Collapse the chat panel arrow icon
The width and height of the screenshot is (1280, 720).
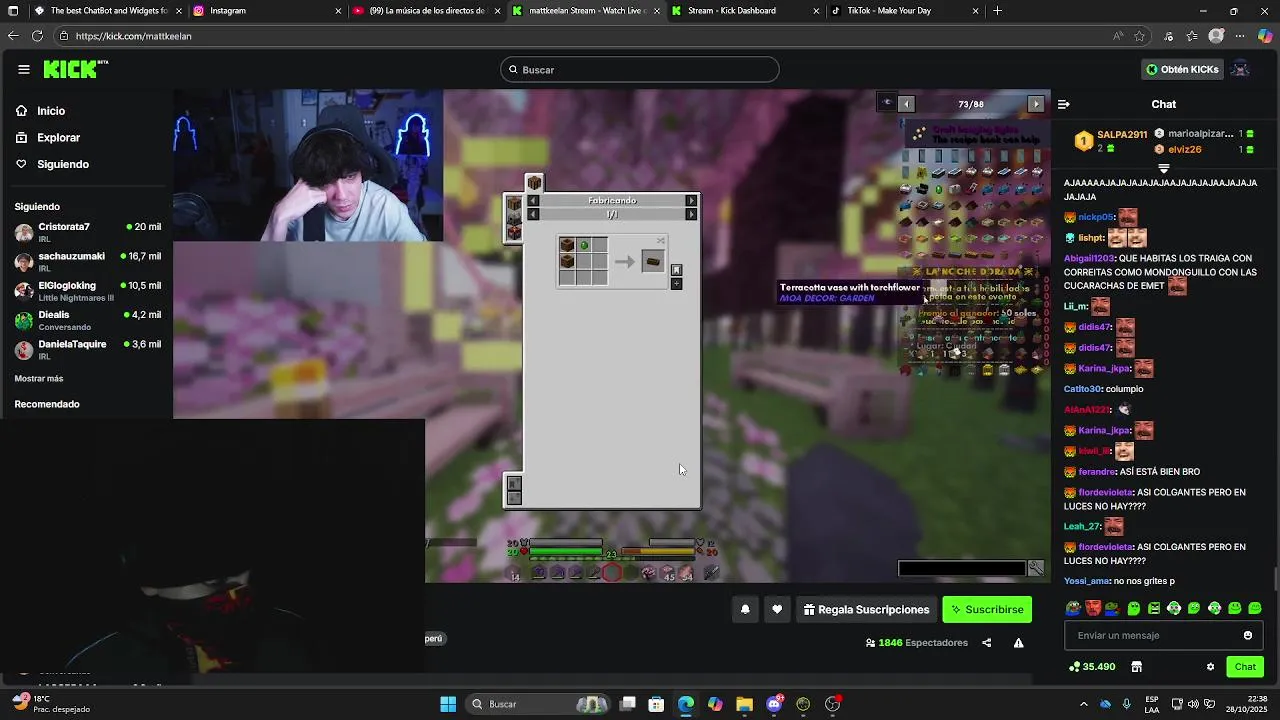click(x=1064, y=104)
